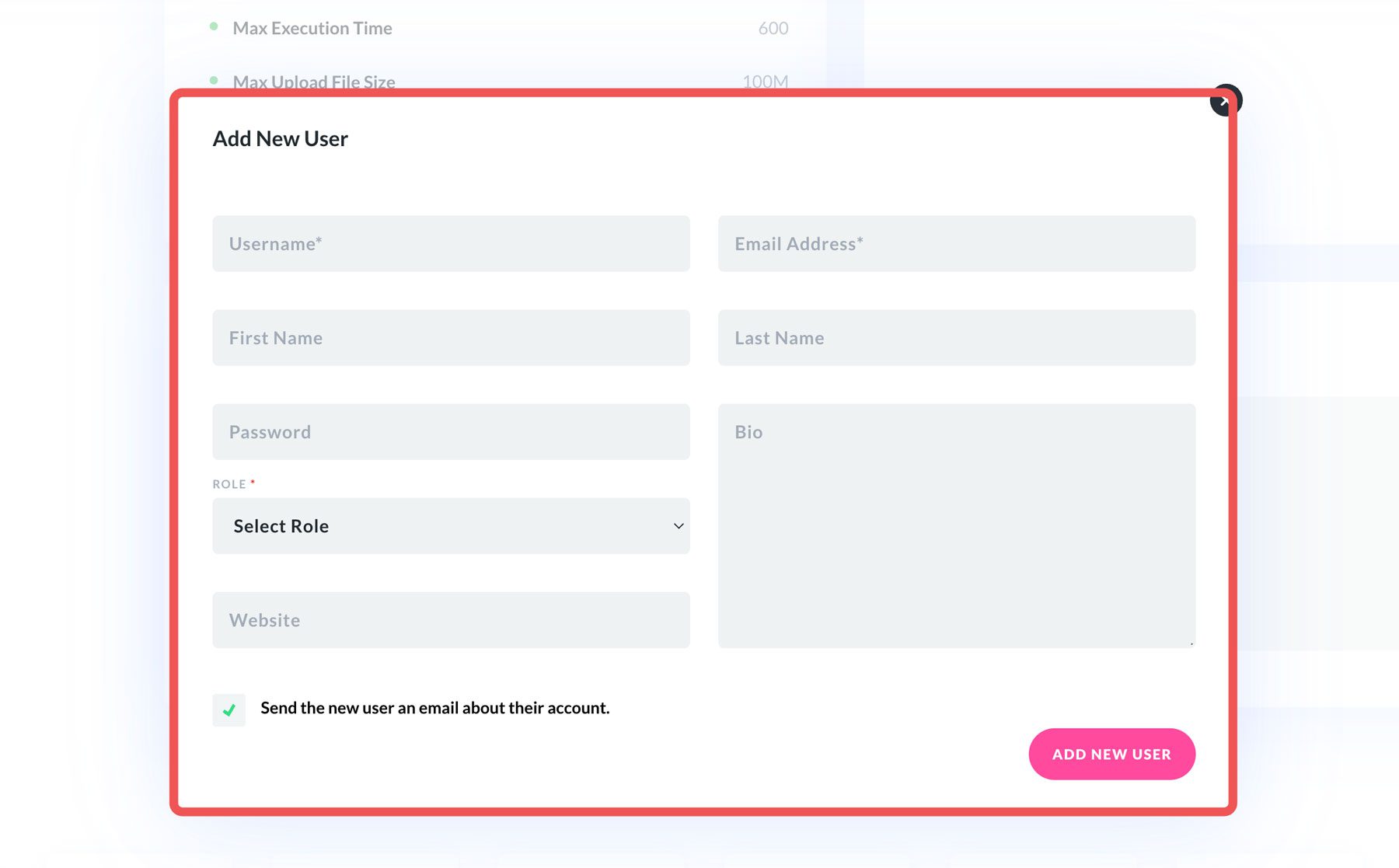Screen dimensions: 1399x868
Task: Click the First Name input
Action: [451, 337]
